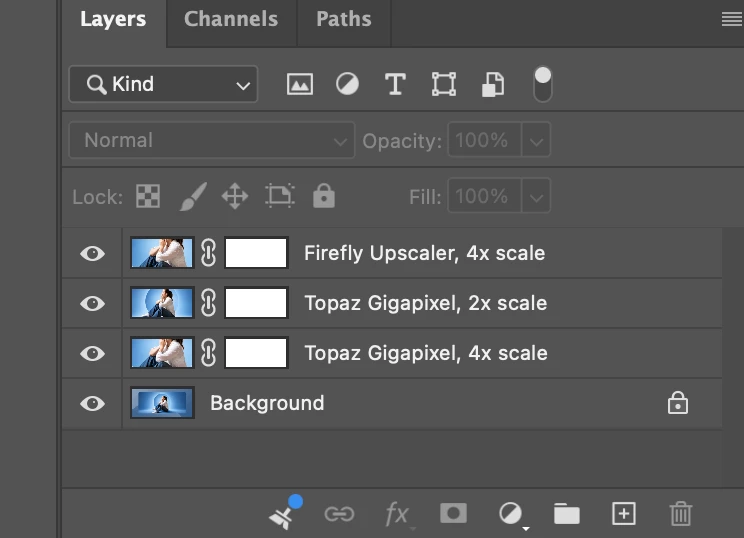Click the clean-up icon with blue dot
Viewport: 744px width, 538px height.
pyautogui.click(x=286, y=512)
